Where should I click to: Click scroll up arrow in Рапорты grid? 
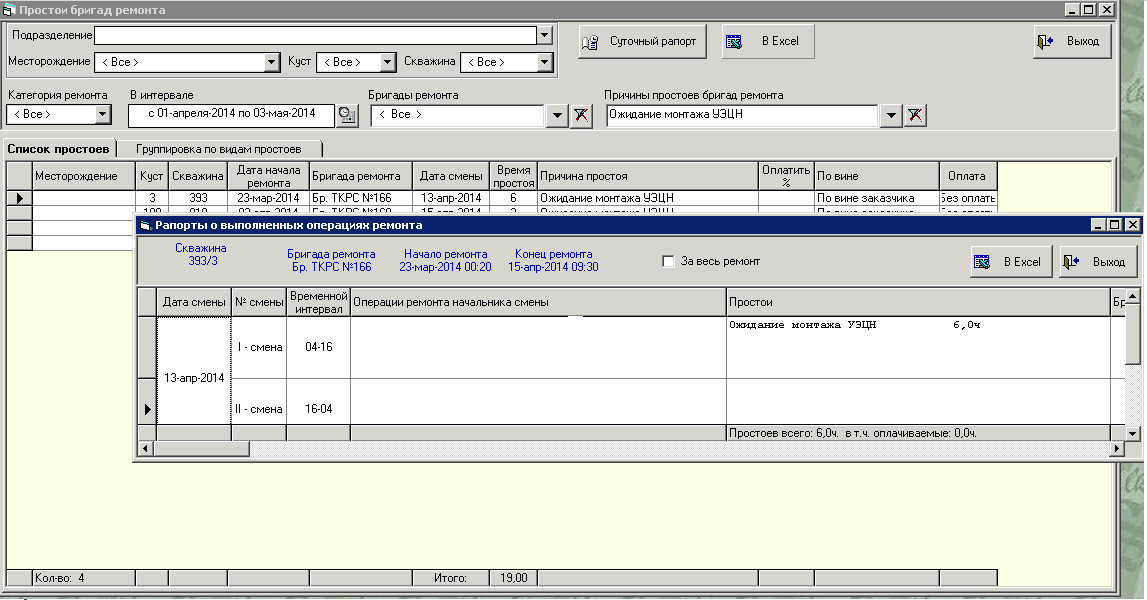pos(1132,296)
